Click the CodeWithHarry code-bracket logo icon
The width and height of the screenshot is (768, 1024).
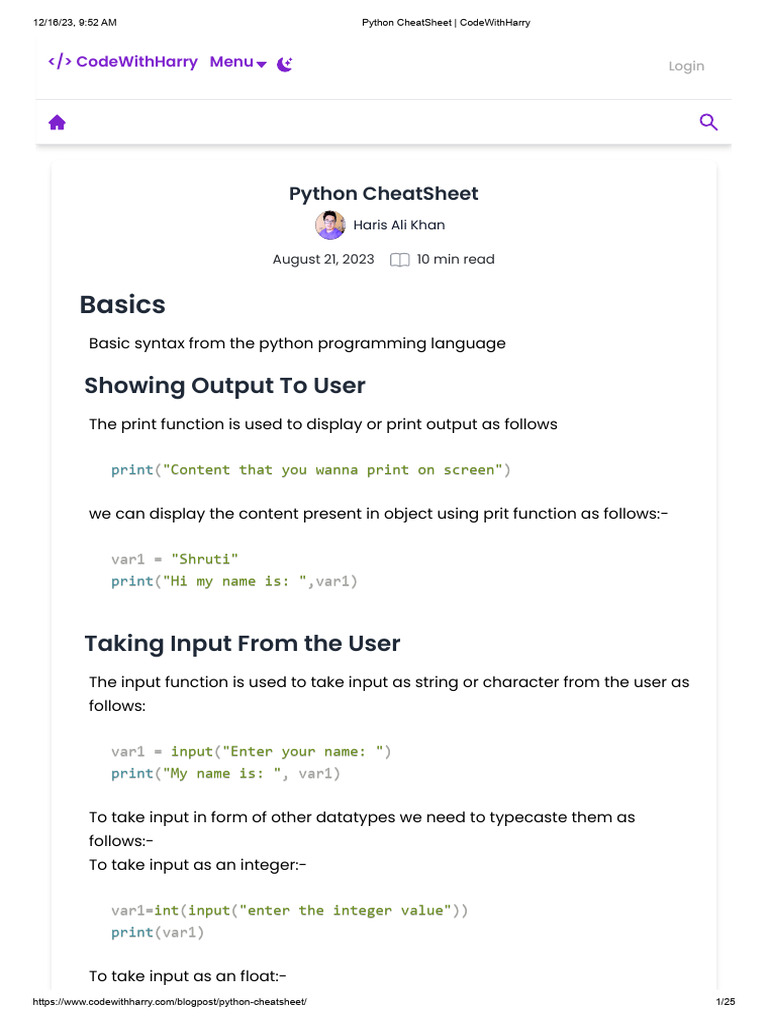point(59,62)
